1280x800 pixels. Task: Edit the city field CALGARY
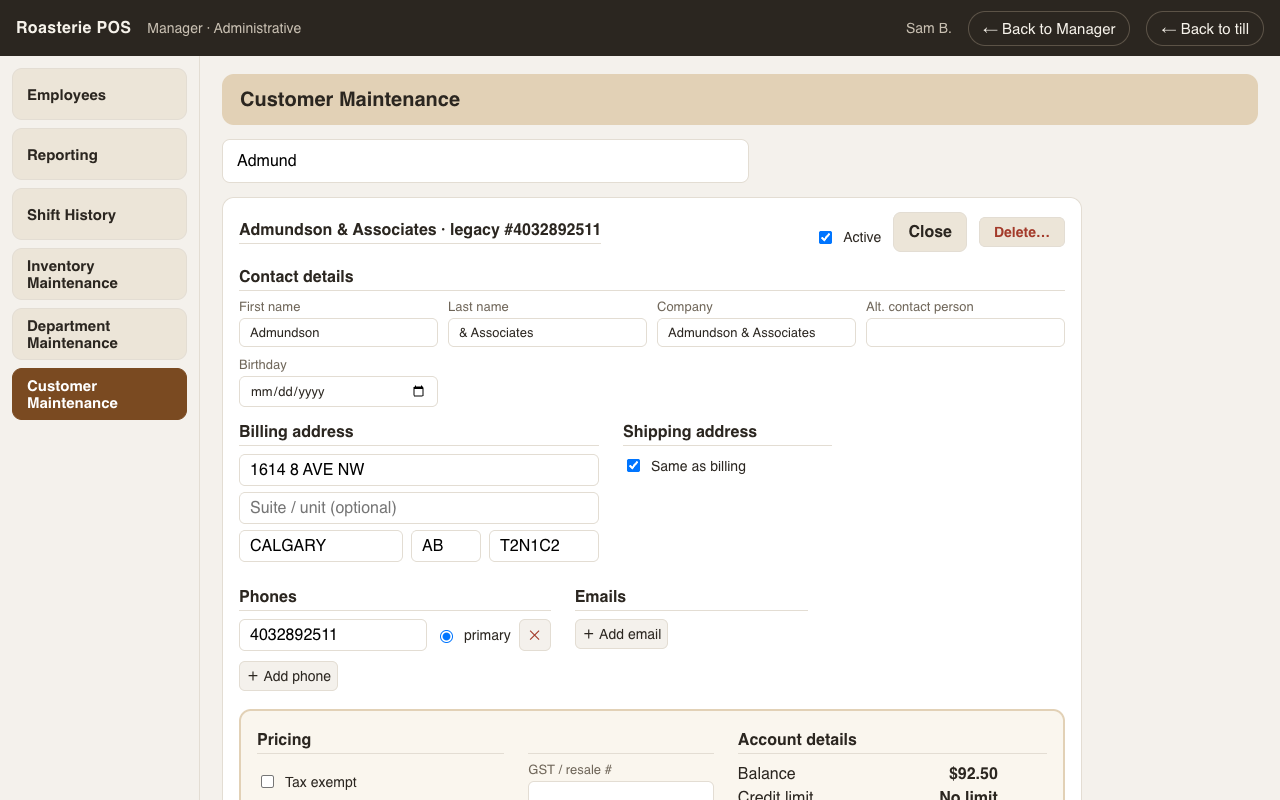pyautogui.click(x=321, y=546)
